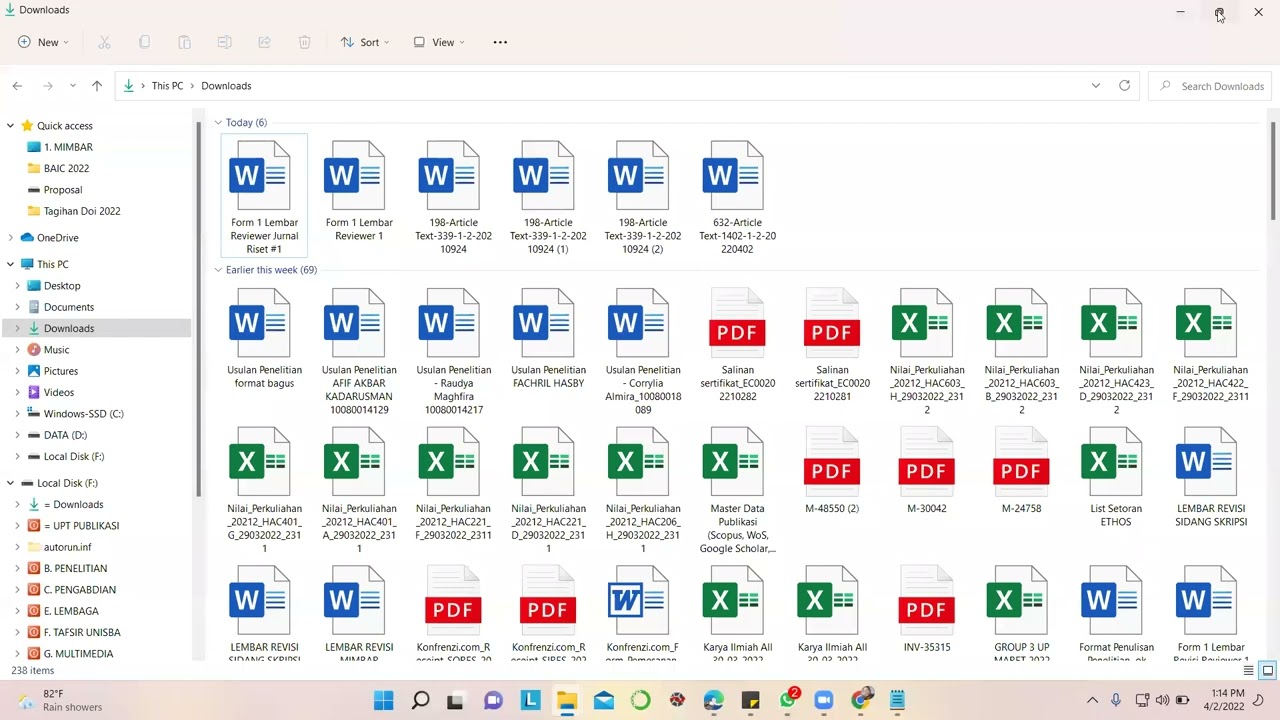
Task: Select the Master Data Publikasi Excel file
Action: click(x=737, y=490)
